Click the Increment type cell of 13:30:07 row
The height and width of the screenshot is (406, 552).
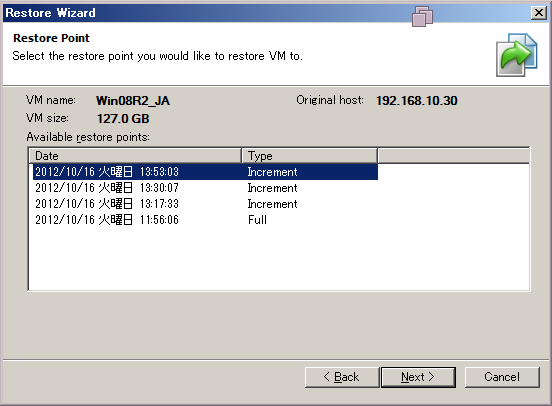(x=272, y=188)
